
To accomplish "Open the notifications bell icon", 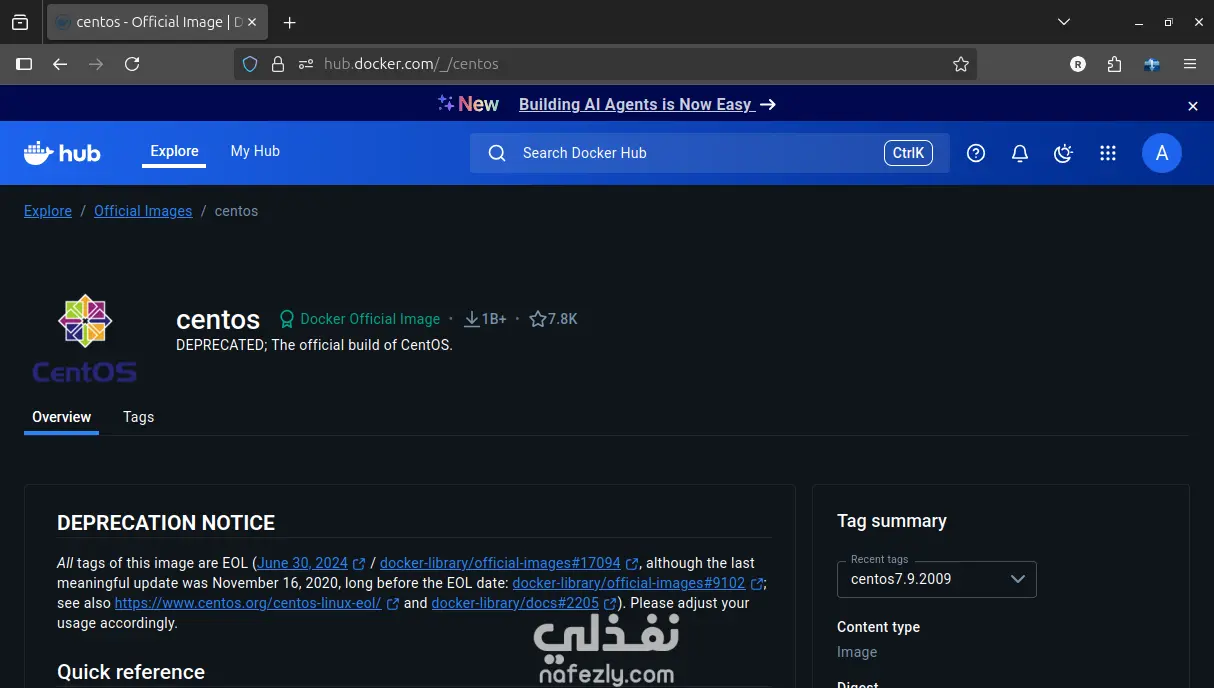I will tap(1020, 153).
